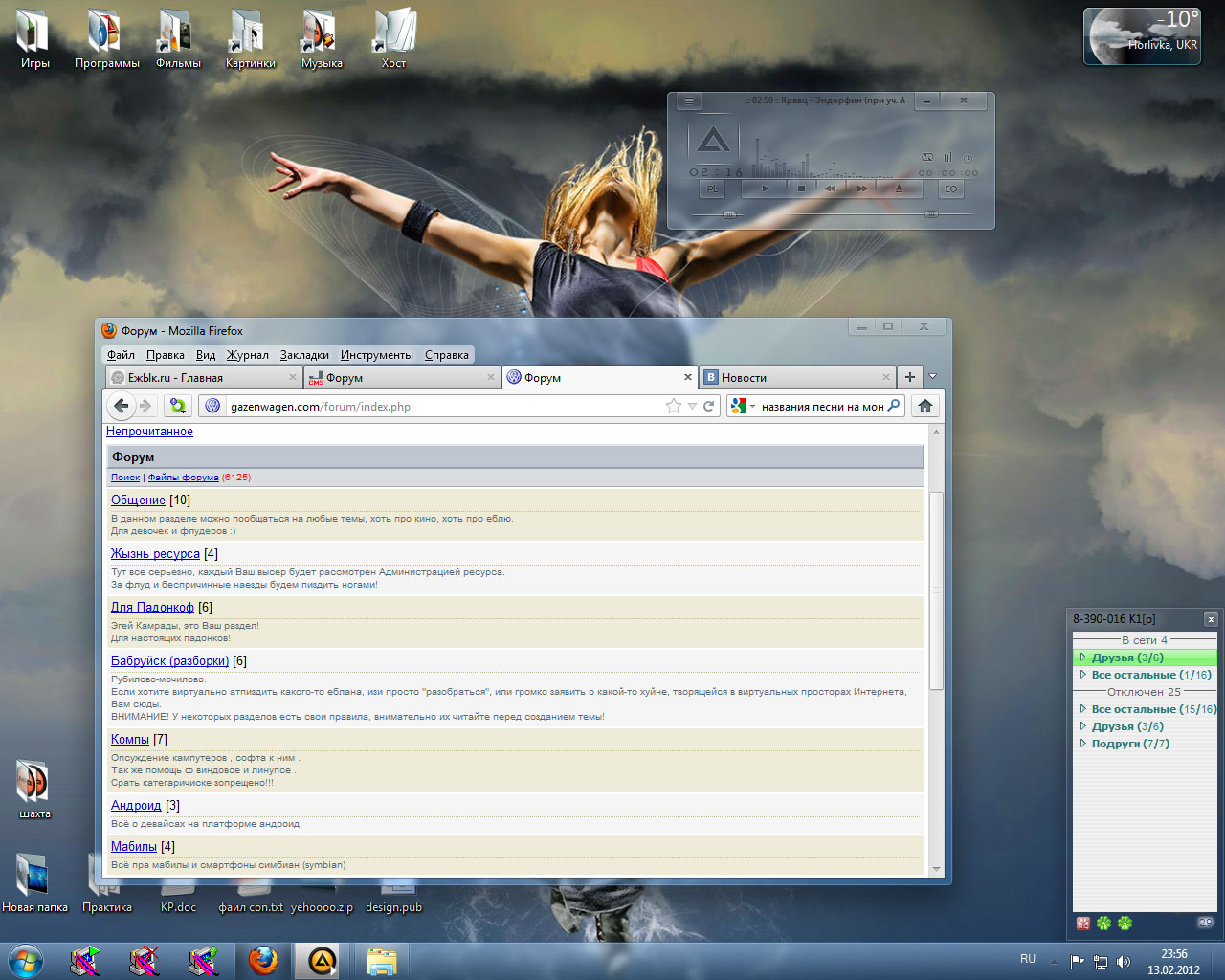Show AIMP playlist using PL button

[712, 189]
